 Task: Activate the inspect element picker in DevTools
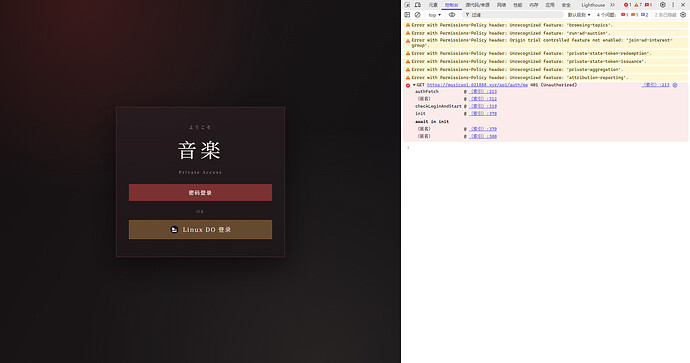[x=407, y=5]
